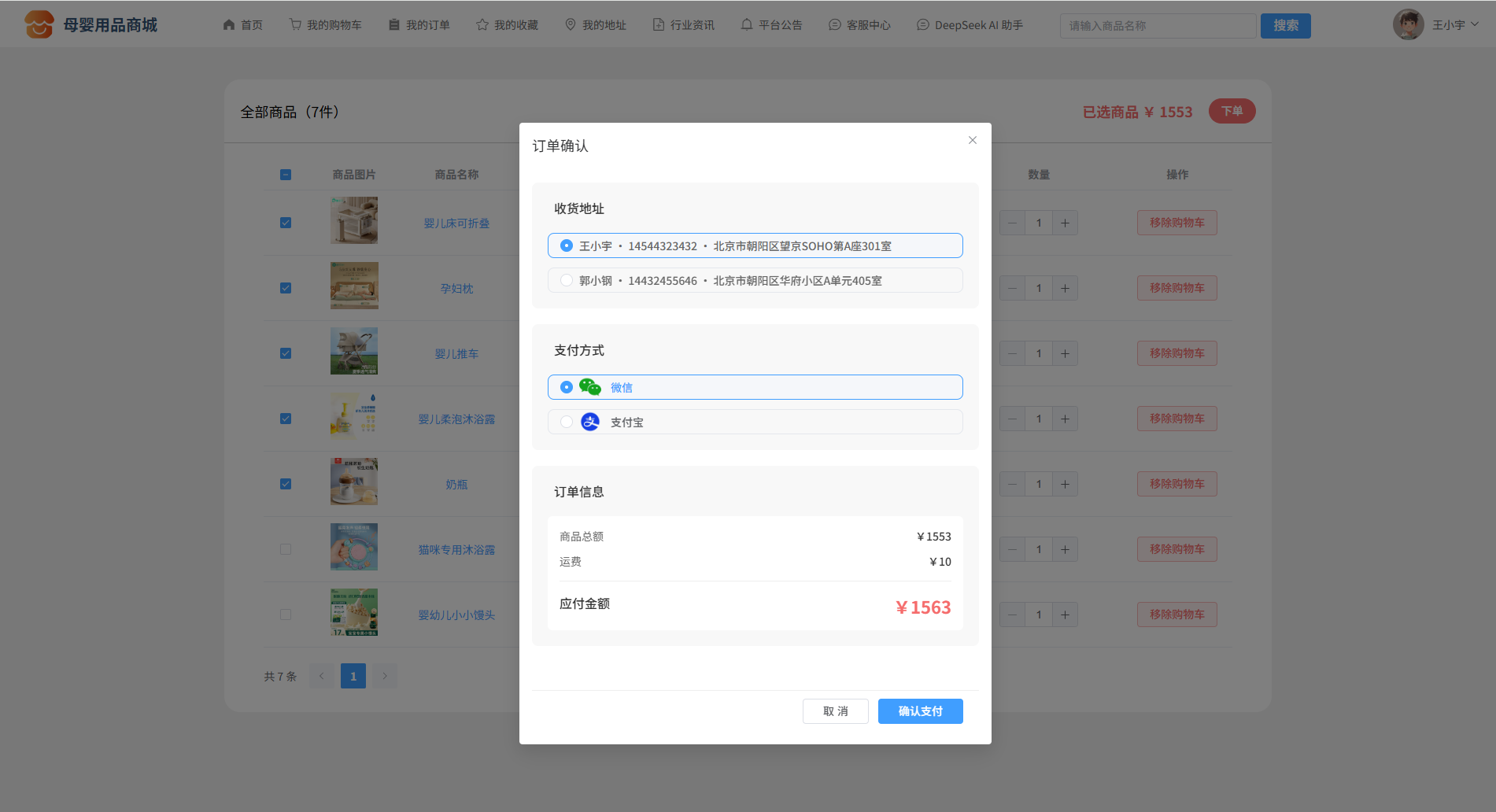Click the mall logo icon
Image resolution: width=1496 pixels, height=812 pixels.
(39, 25)
